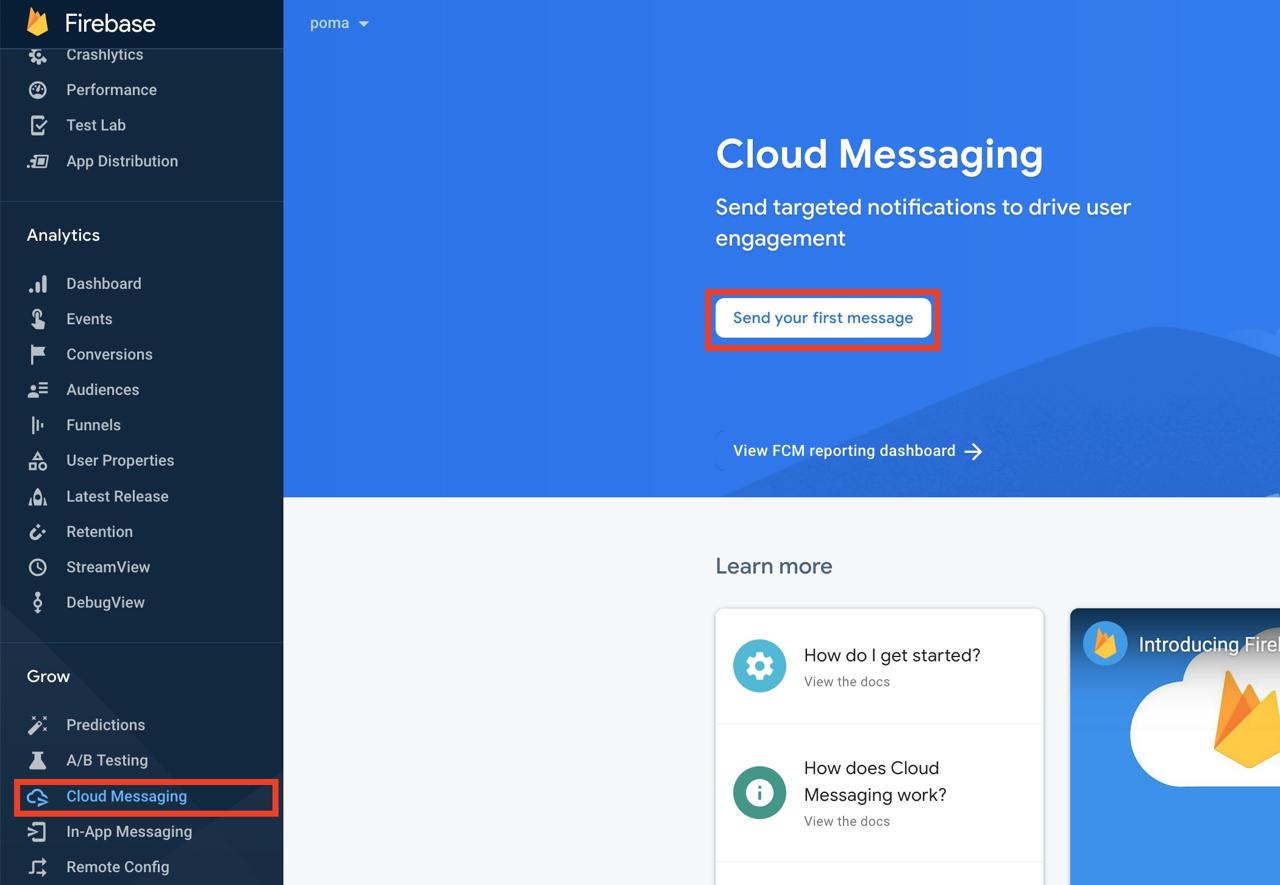Click the Funnels icon
Viewport: 1280px width, 885px height.
click(38, 425)
